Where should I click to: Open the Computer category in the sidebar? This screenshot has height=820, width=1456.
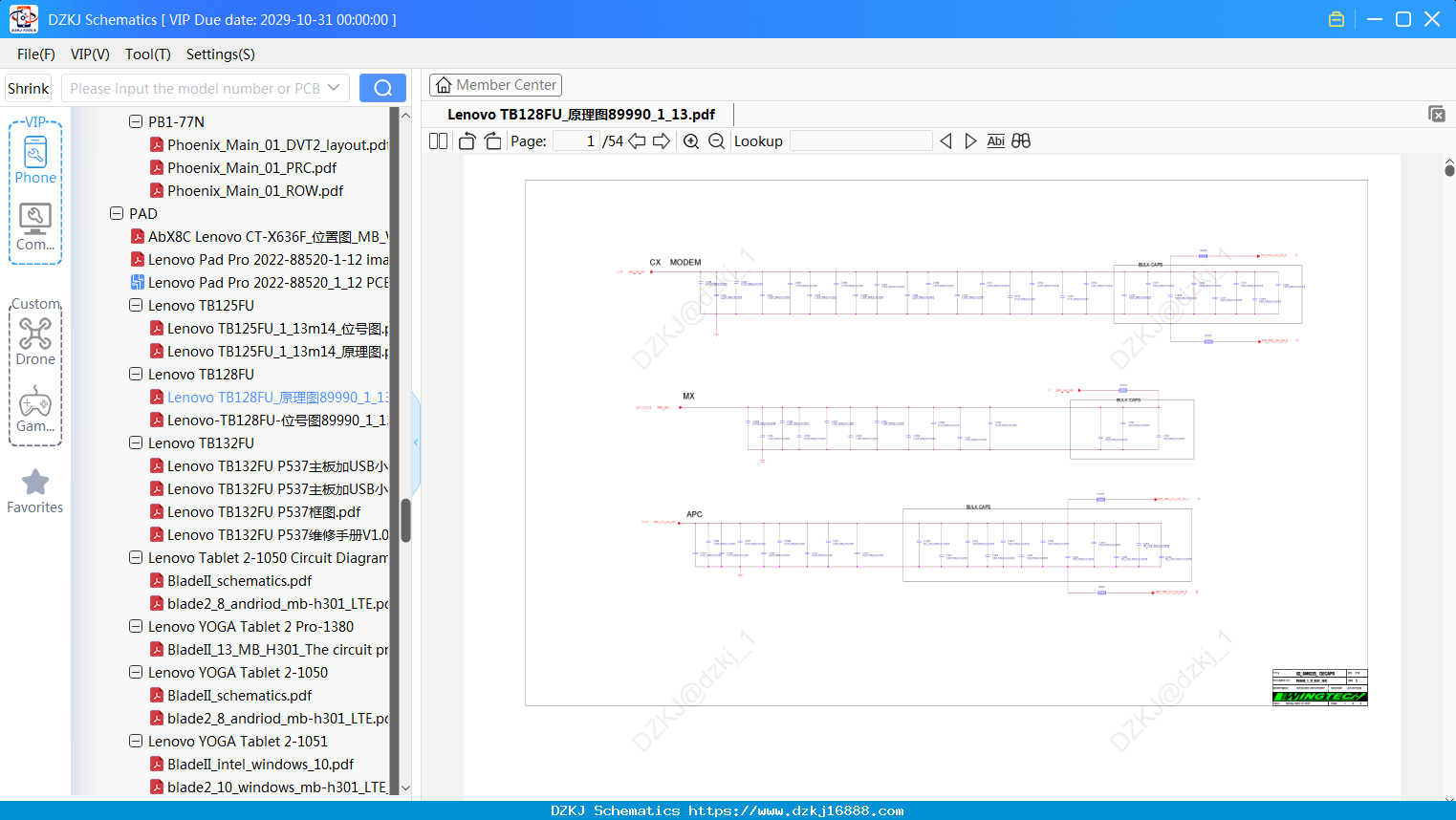coord(35,227)
